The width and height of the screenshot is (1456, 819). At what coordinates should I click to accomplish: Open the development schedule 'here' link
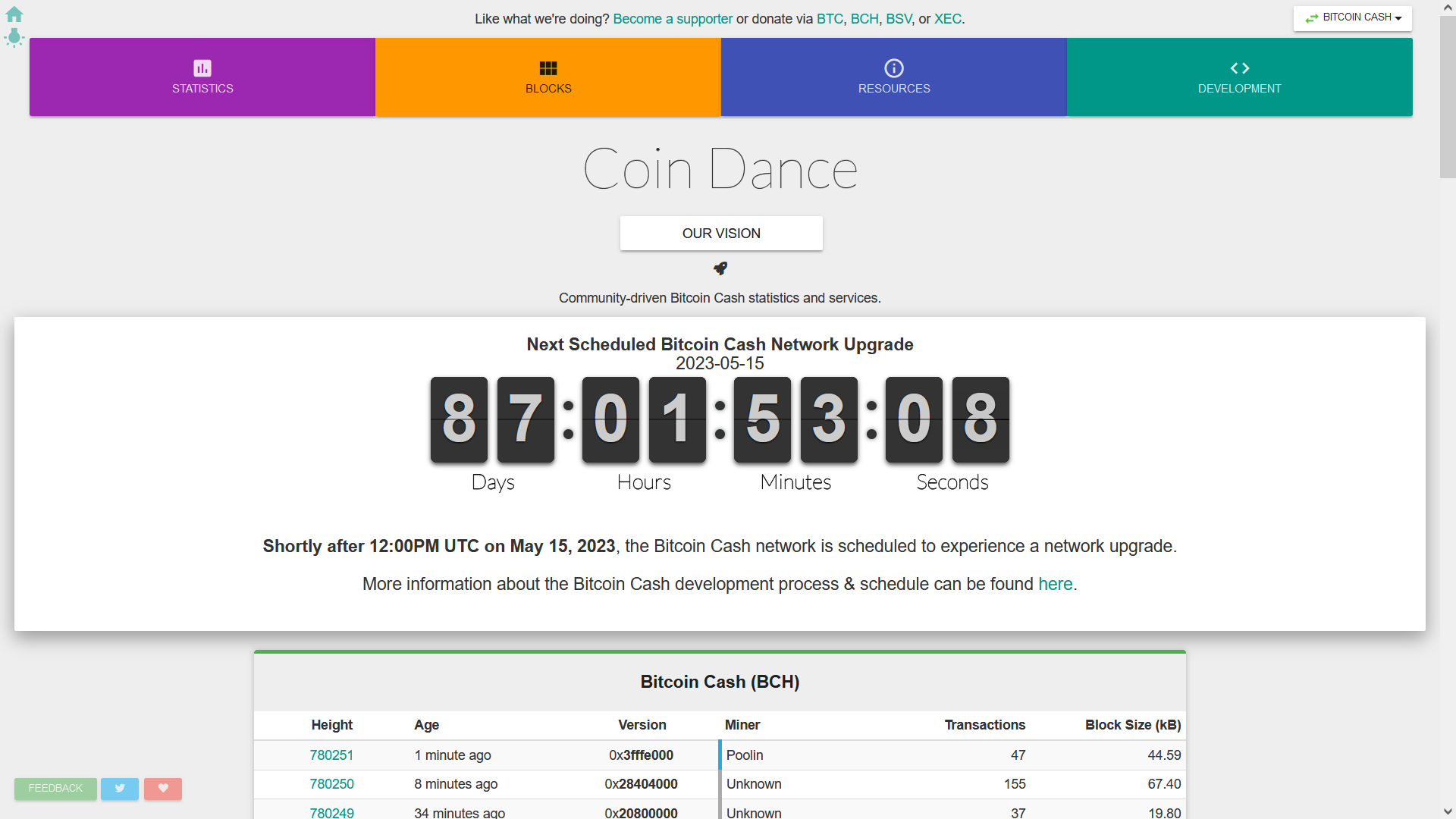click(x=1056, y=584)
